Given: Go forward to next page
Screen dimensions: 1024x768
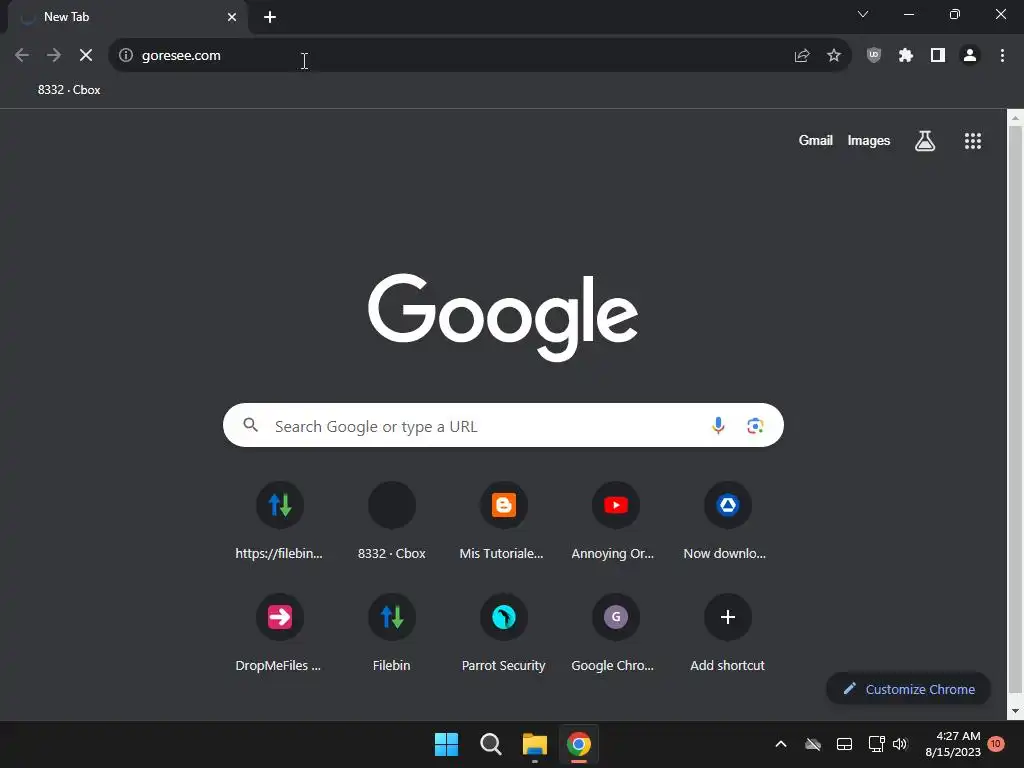Looking at the screenshot, I should click(54, 56).
